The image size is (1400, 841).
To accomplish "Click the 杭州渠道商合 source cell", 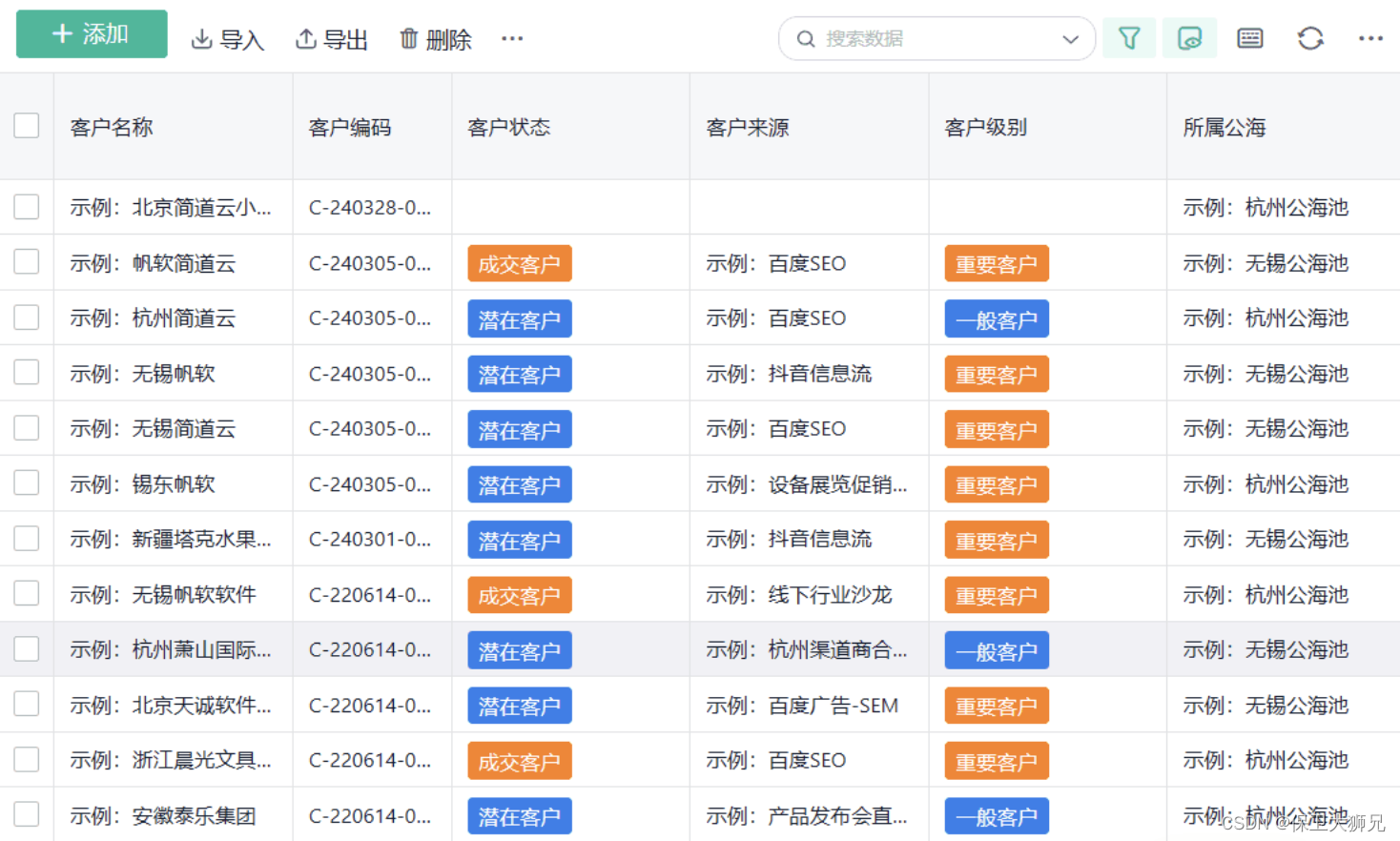I will point(807,650).
